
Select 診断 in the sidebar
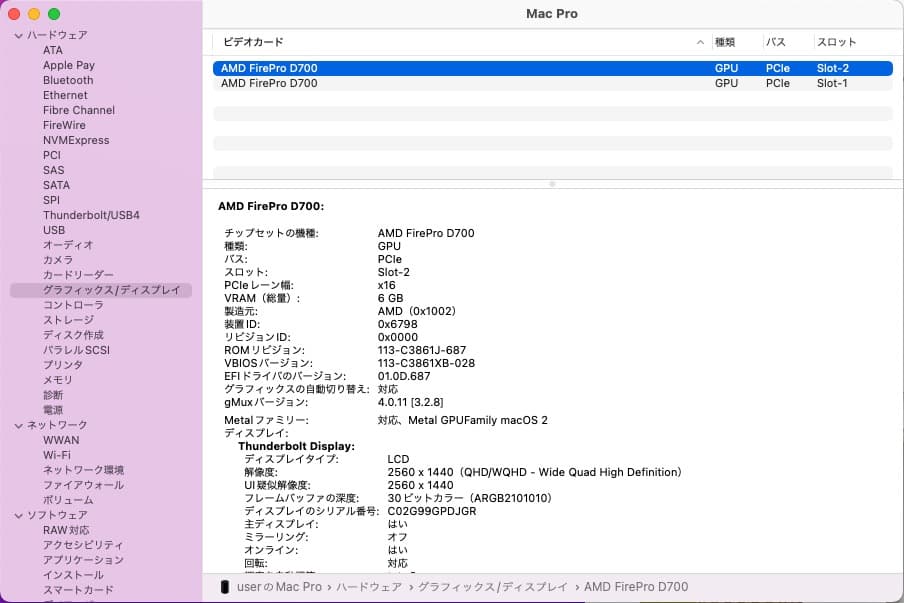pyautogui.click(x=53, y=395)
